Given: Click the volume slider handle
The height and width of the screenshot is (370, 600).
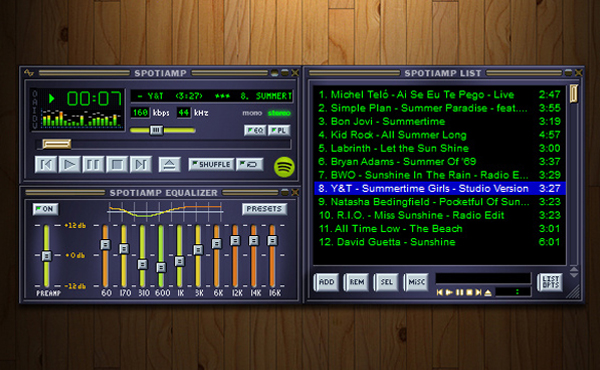Looking at the screenshot, I should tap(156, 130).
